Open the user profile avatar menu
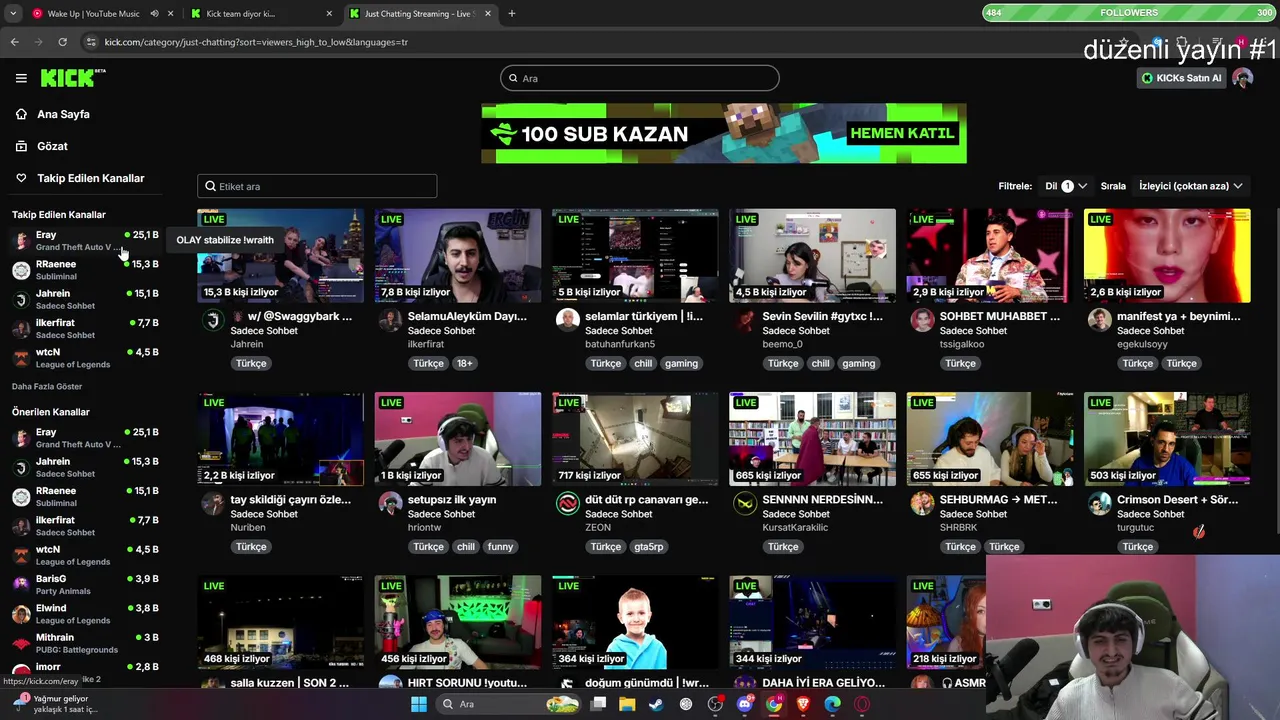Image resolution: width=1280 pixels, height=720 pixels. click(1242, 78)
